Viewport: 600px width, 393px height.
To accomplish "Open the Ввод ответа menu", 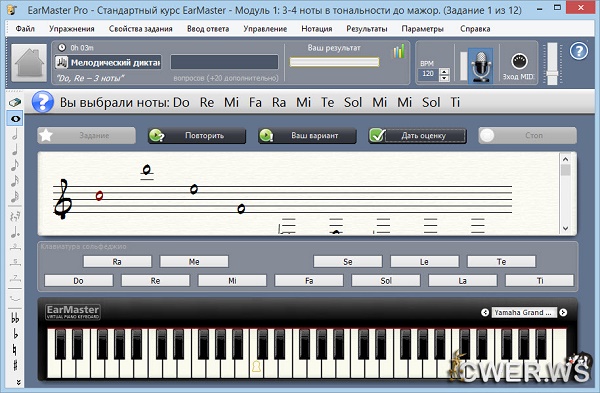I will coord(208,29).
